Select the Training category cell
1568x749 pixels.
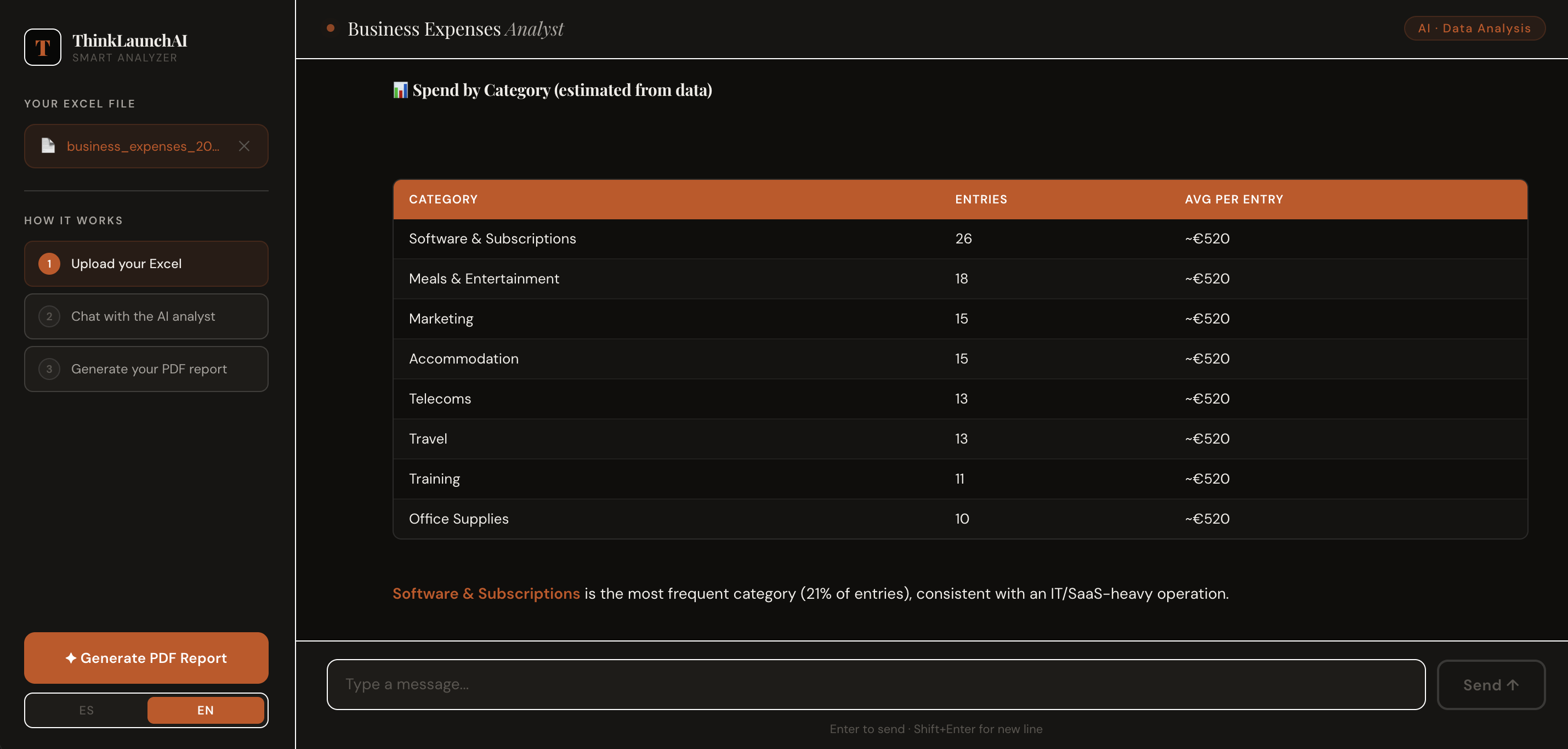(x=434, y=479)
